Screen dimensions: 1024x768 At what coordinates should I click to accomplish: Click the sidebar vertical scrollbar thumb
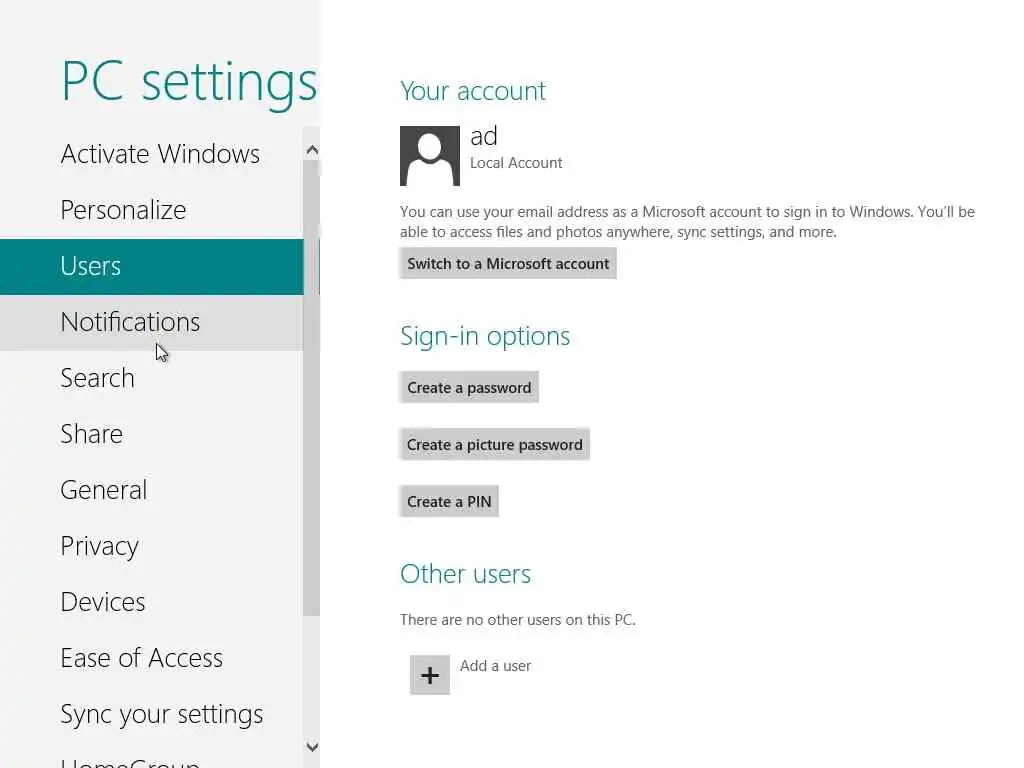(x=312, y=388)
